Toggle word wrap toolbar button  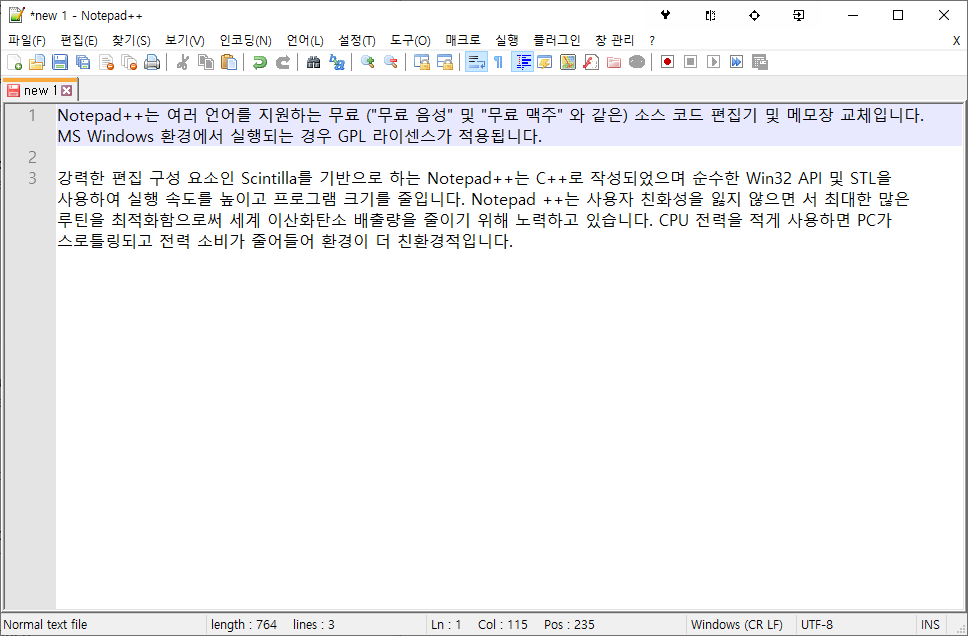(476, 62)
